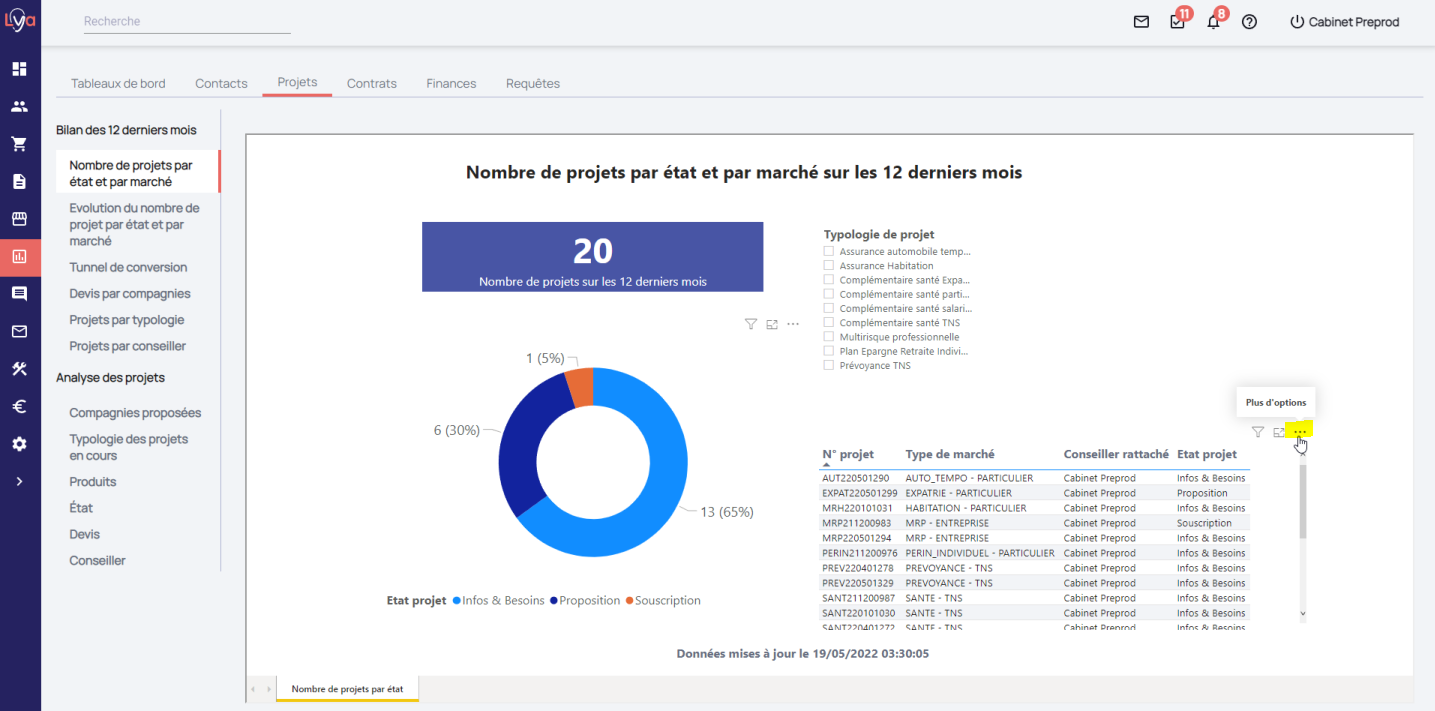
Task: Check the Assurance Habitation checkbox
Action: (828, 266)
